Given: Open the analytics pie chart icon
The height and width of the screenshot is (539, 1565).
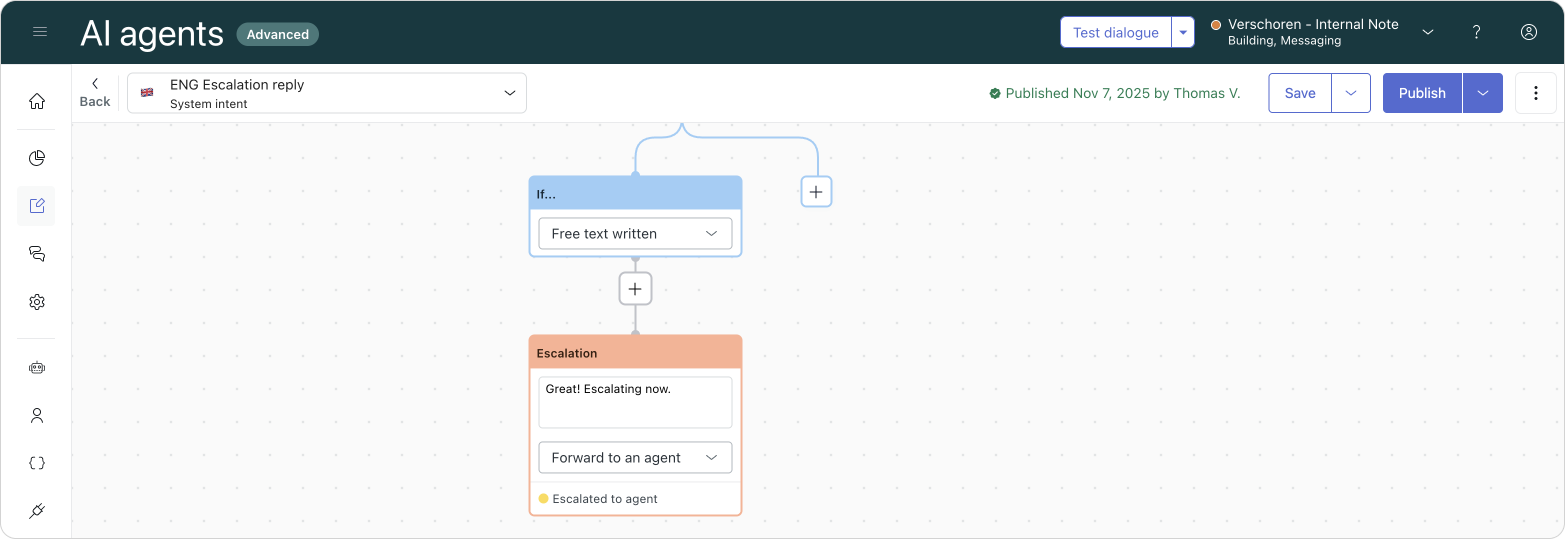Looking at the screenshot, I should tap(37, 158).
